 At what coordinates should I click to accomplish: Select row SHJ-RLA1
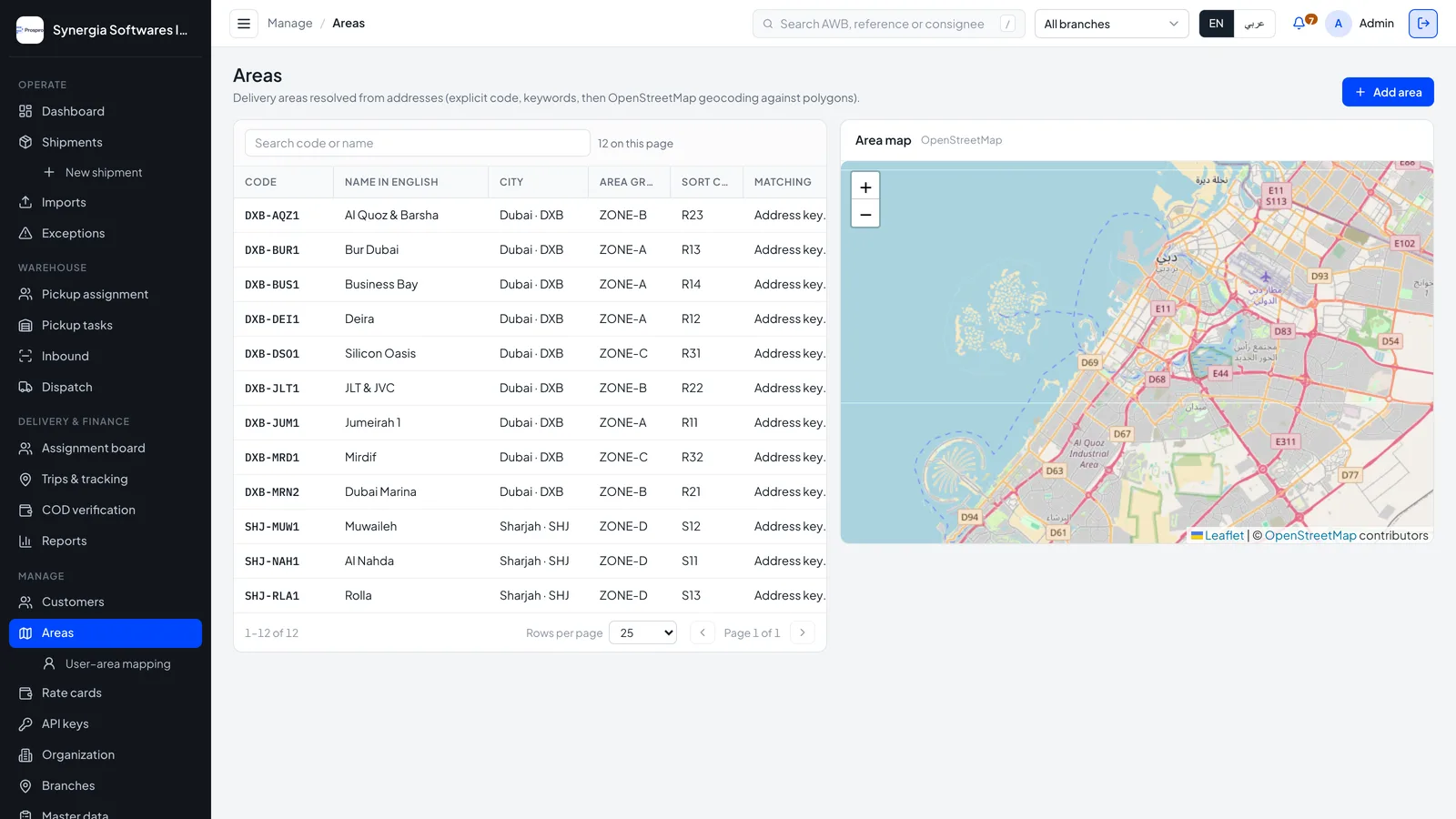530,596
